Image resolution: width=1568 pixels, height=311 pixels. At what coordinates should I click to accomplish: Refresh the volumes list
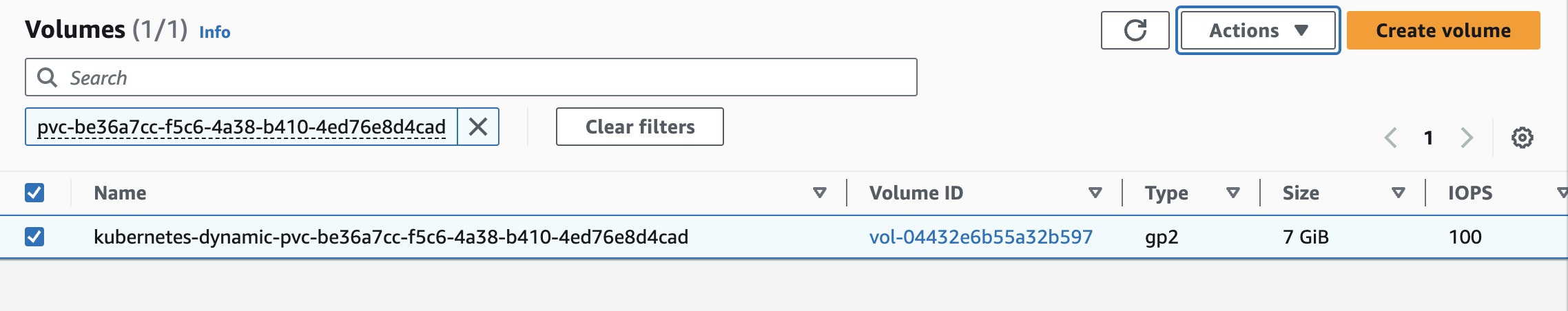click(1135, 30)
